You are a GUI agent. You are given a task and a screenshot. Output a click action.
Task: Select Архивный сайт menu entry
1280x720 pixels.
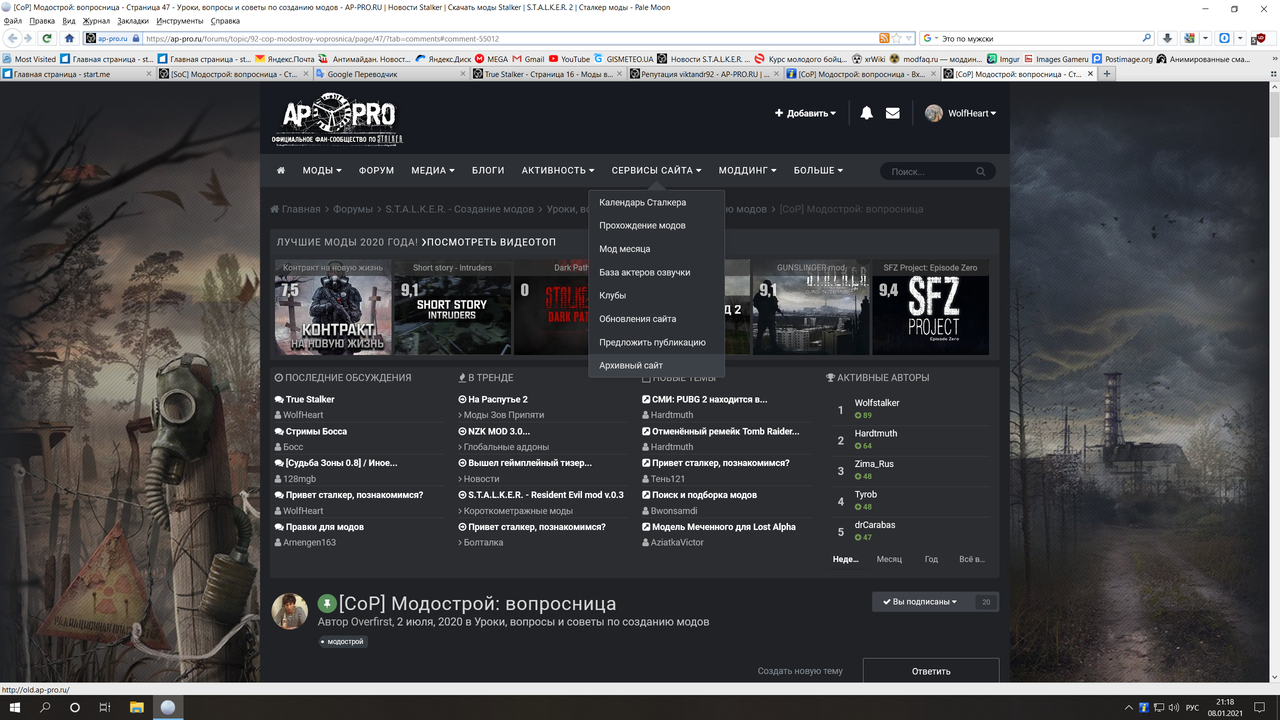(x=656, y=366)
